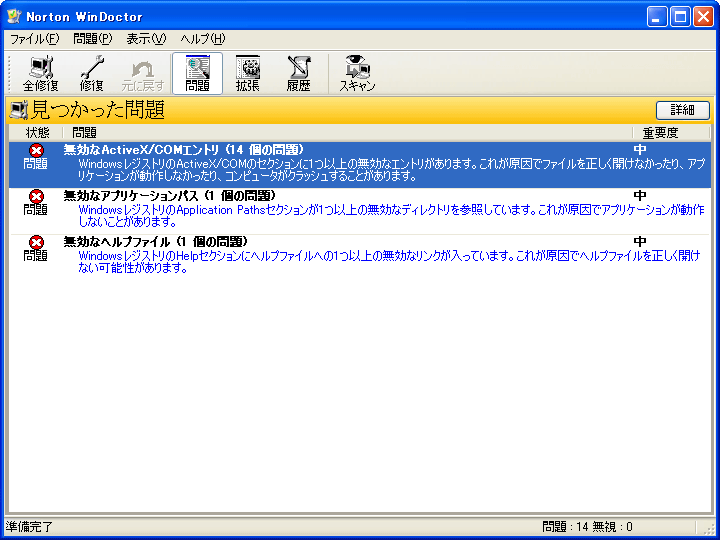Screen dimensions: 720x540
Task: Sort by the 重要度 column header
Action: click(x=671, y=133)
